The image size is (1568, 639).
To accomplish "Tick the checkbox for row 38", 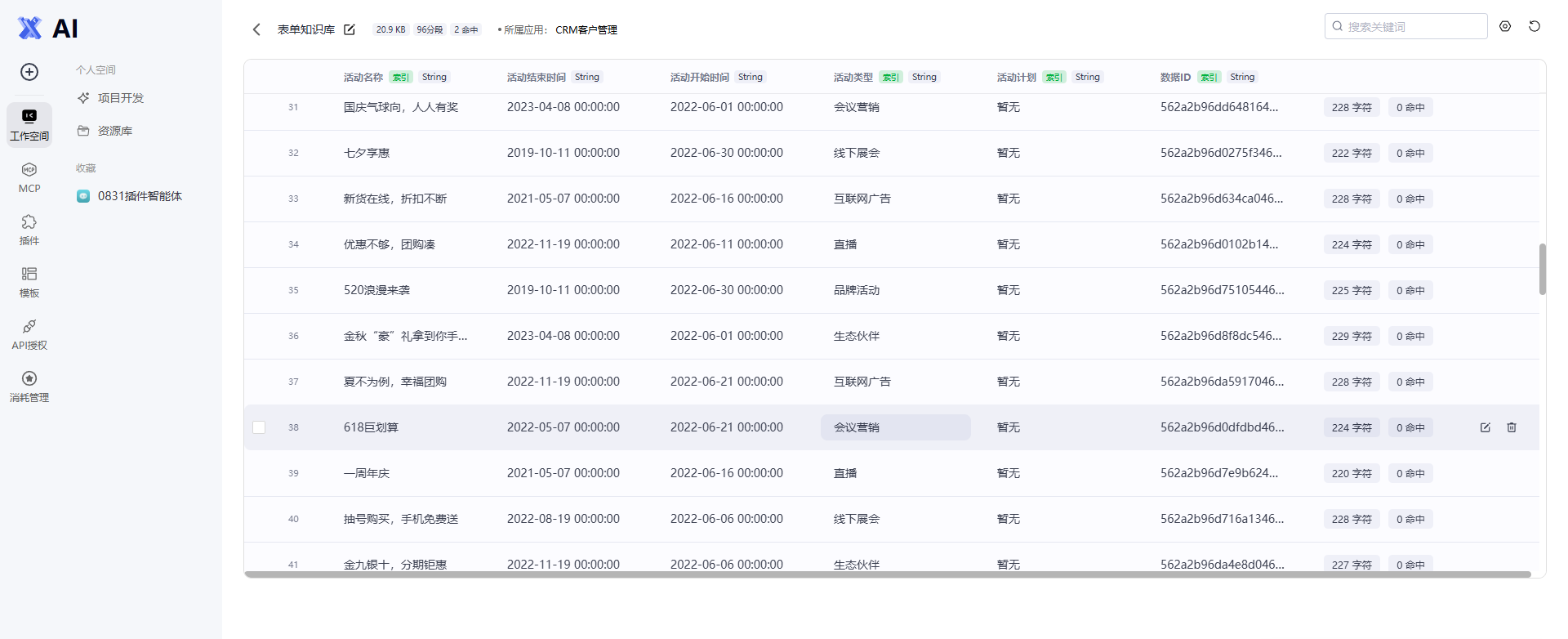I will click(259, 427).
